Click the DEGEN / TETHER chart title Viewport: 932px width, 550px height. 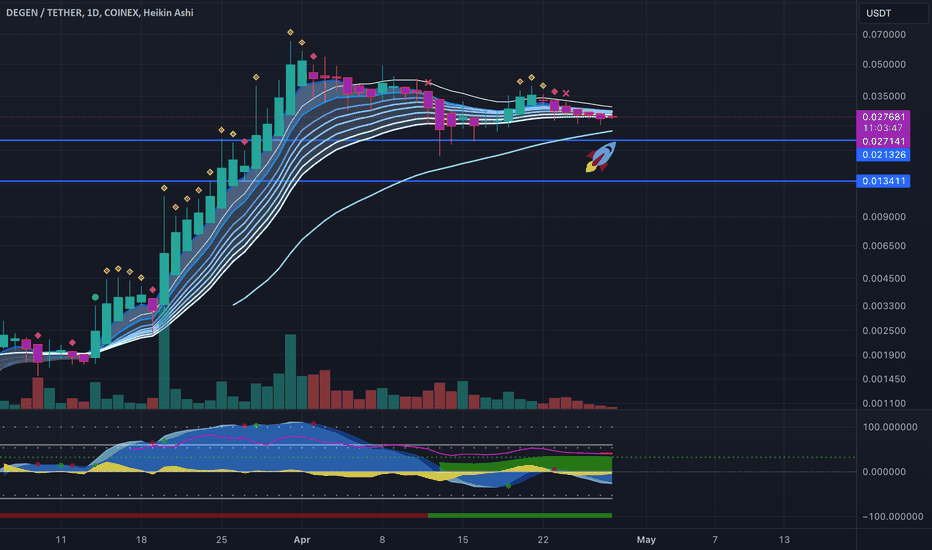click(x=100, y=12)
